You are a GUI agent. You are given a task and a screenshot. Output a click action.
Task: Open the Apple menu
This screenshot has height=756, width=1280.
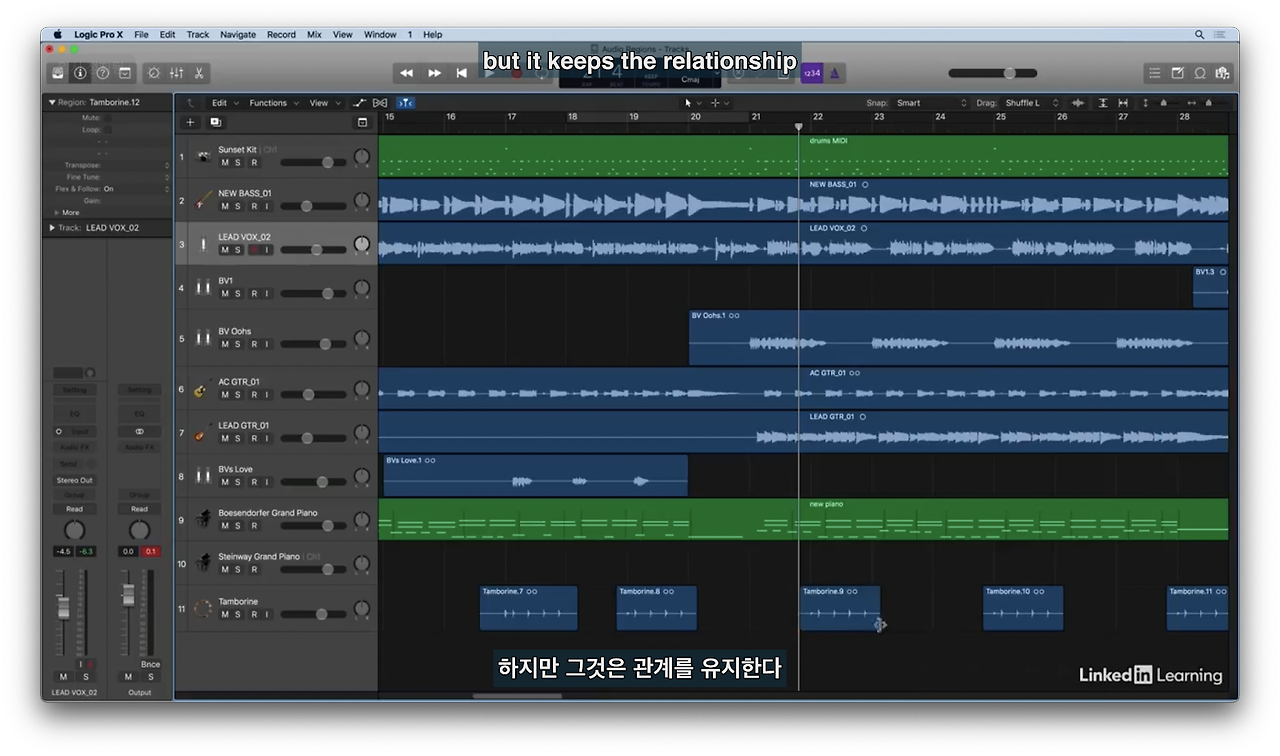pos(58,34)
